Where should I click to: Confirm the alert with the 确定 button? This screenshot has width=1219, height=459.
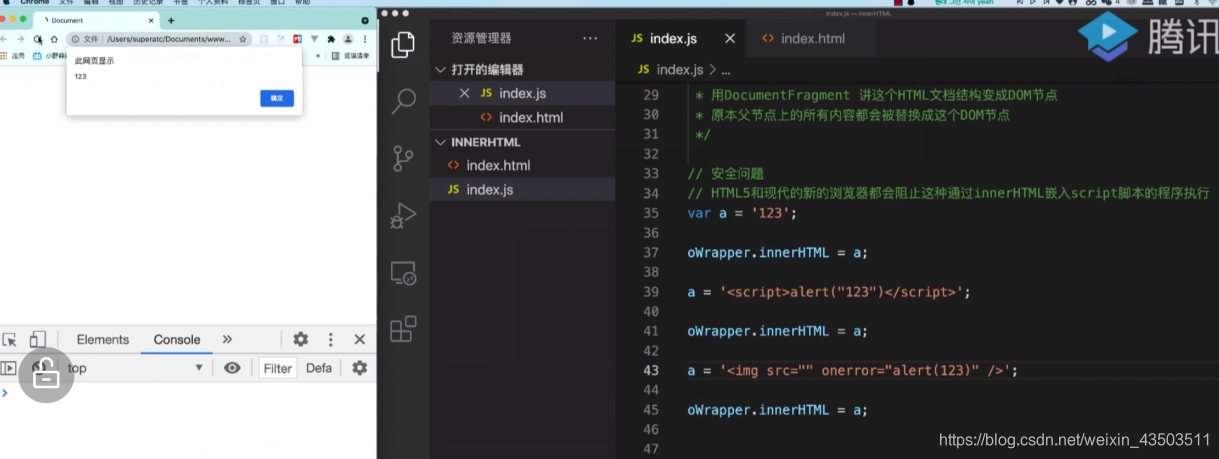tap(277, 98)
